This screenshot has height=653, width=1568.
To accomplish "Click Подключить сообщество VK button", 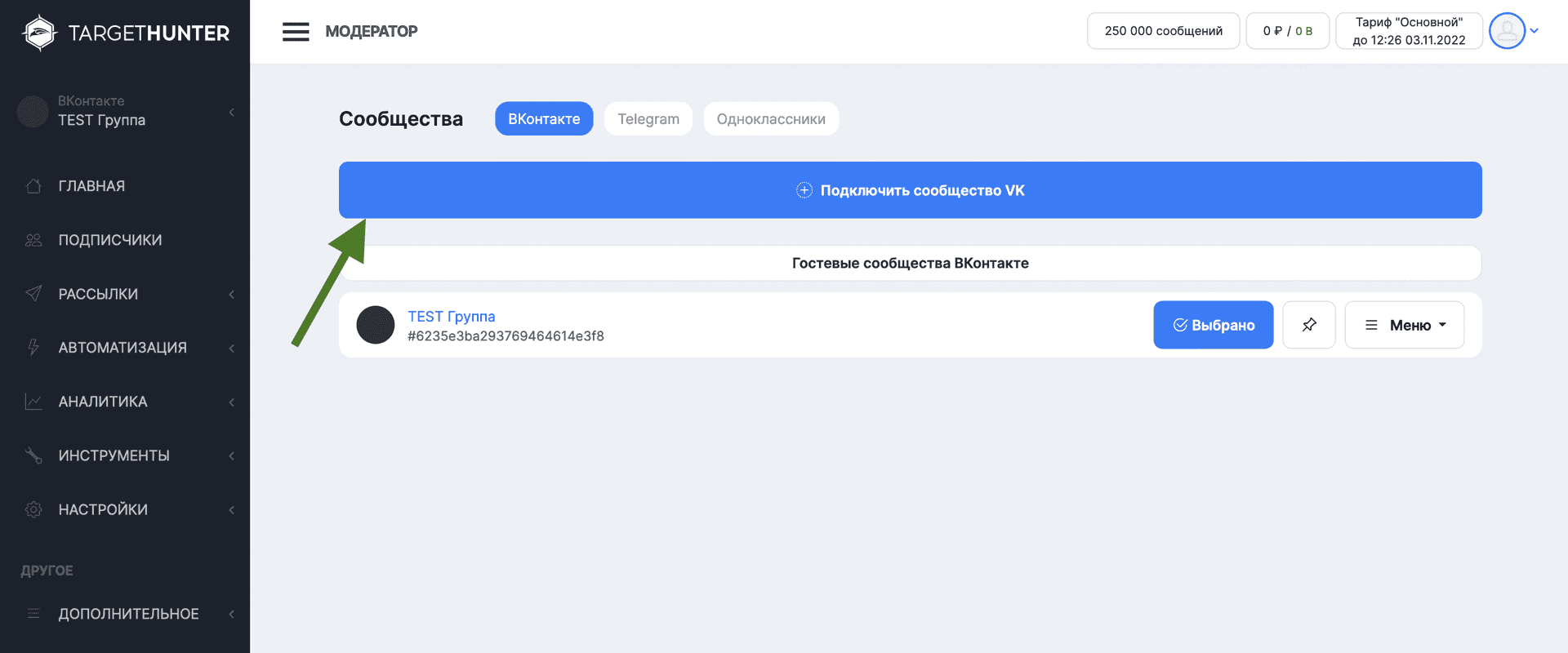I will pos(910,190).
